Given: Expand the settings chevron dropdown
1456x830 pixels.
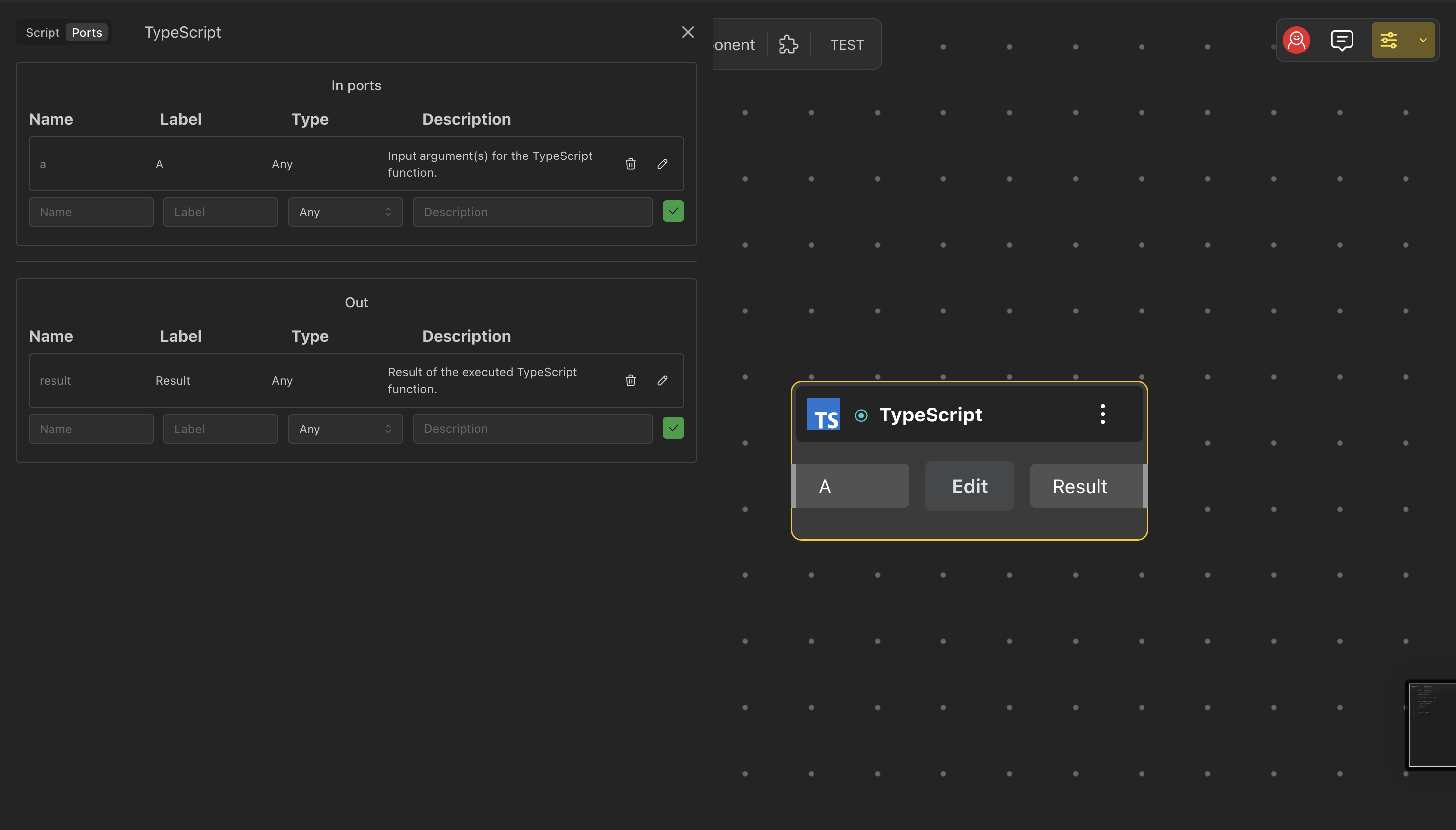Looking at the screenshot, I should point(1423,41).
